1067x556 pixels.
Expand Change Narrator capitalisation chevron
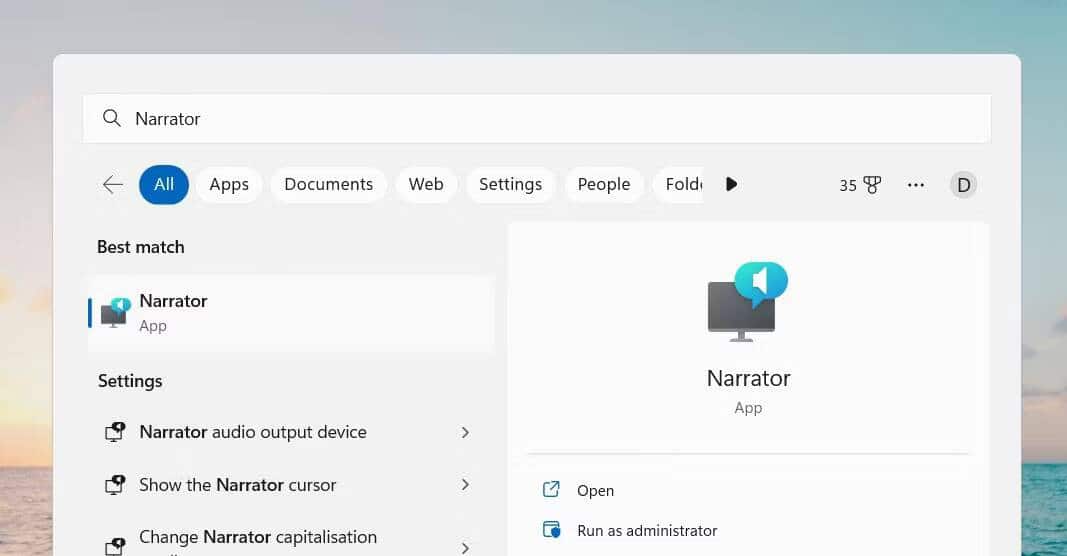(465, 548)
